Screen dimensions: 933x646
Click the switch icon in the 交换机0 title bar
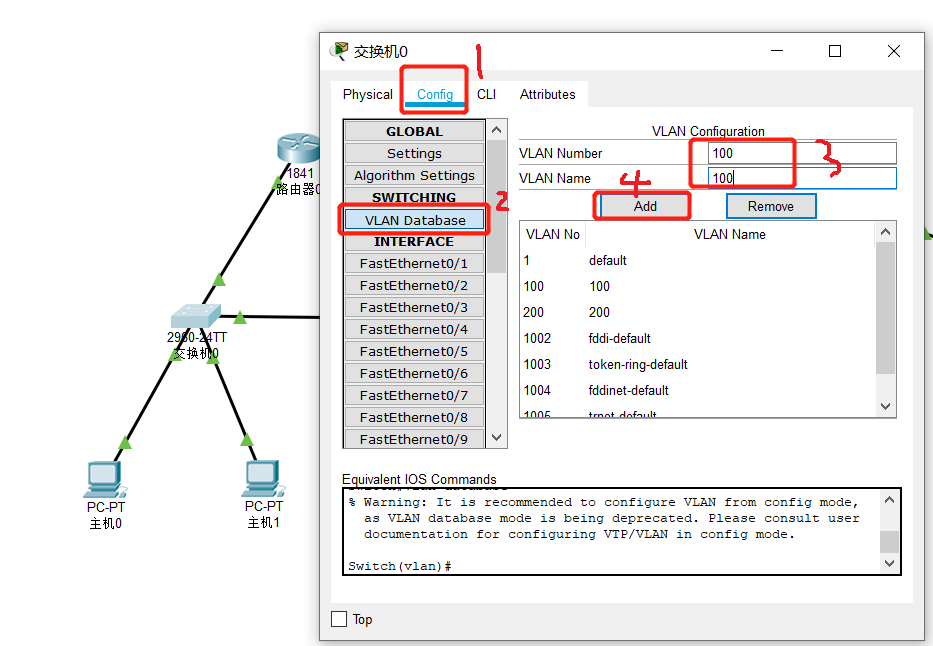click(338, 50)
